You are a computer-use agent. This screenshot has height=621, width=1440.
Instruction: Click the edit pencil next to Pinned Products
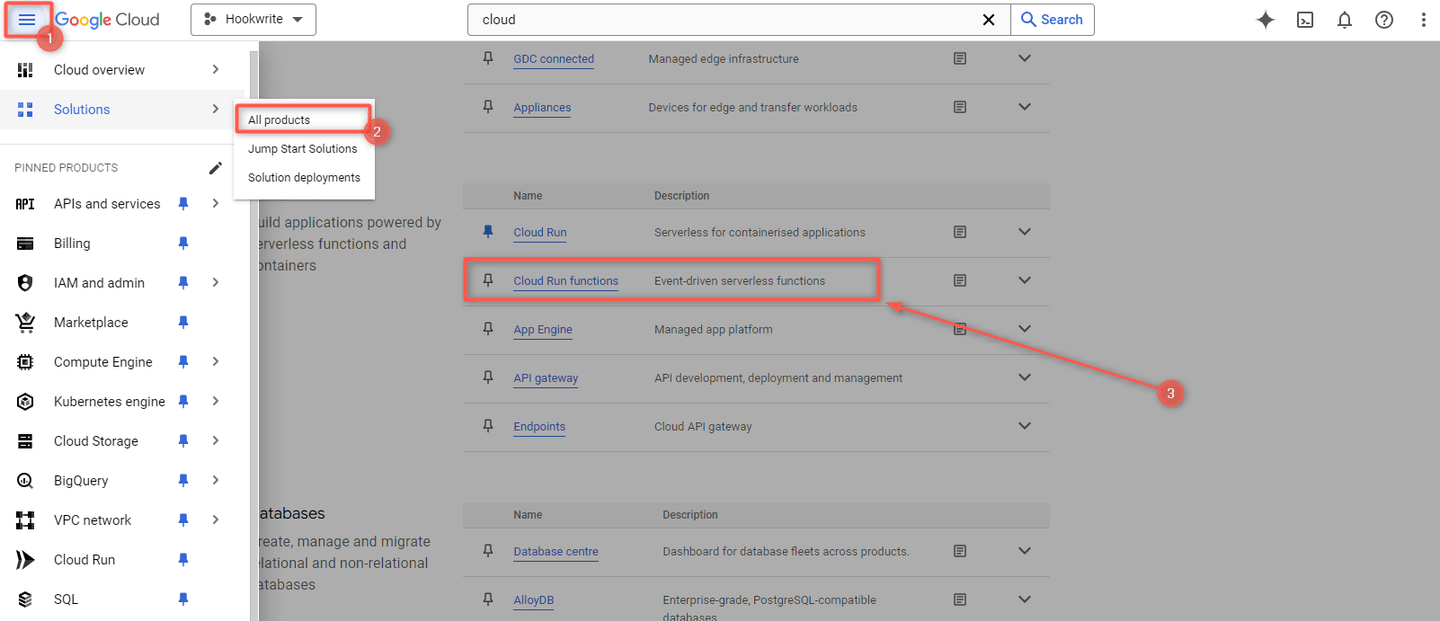[x=215, y=167]
